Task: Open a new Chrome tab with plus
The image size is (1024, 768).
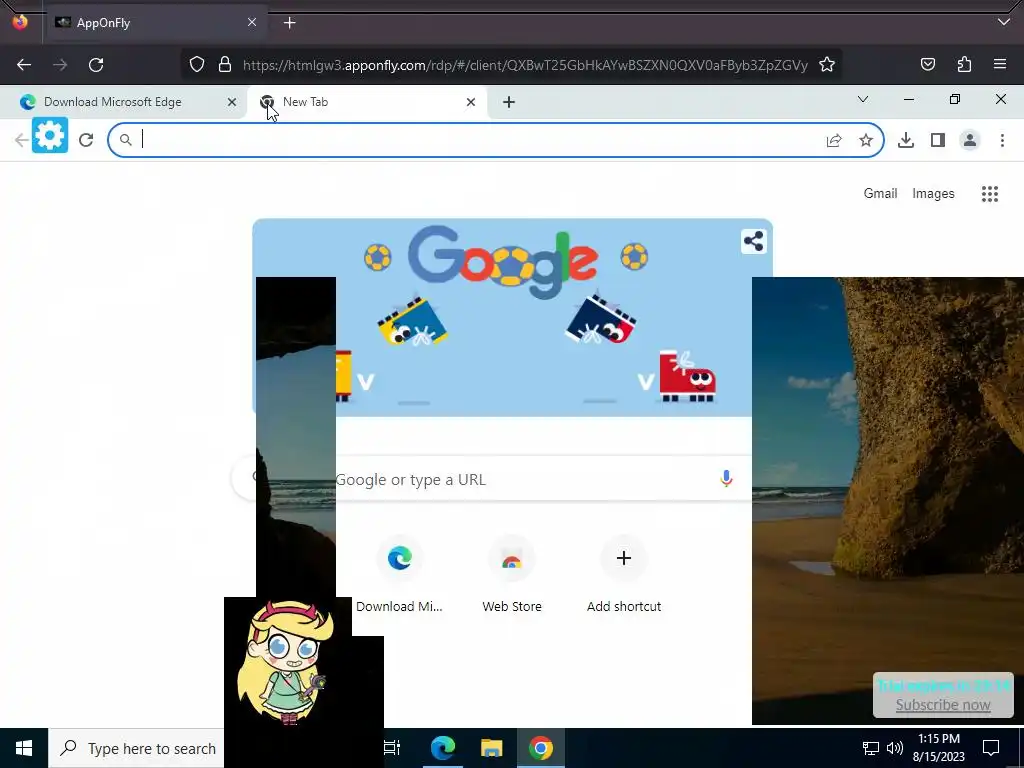Action: [509, 102]
